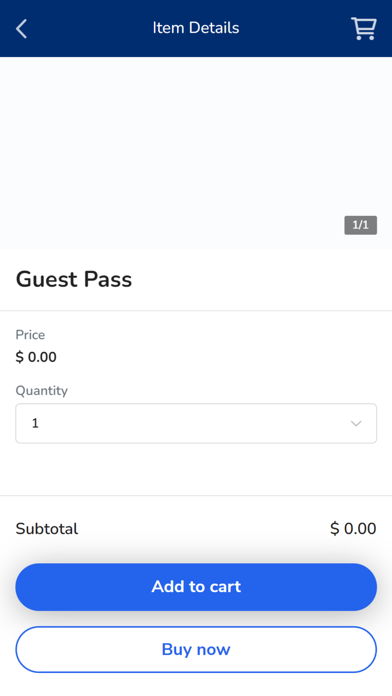Viewport: 392px width, 696px height.
Task: Click the Quantity label text
Action: click(42, 391)
